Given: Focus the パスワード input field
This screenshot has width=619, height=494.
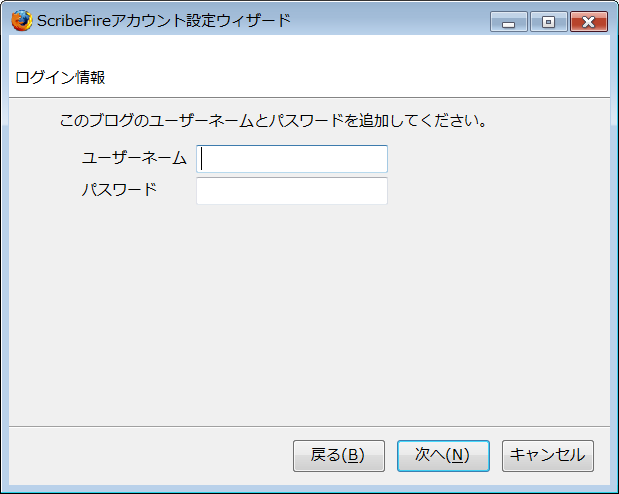Looking at the screenshot, I should click(x=292, y=191).
